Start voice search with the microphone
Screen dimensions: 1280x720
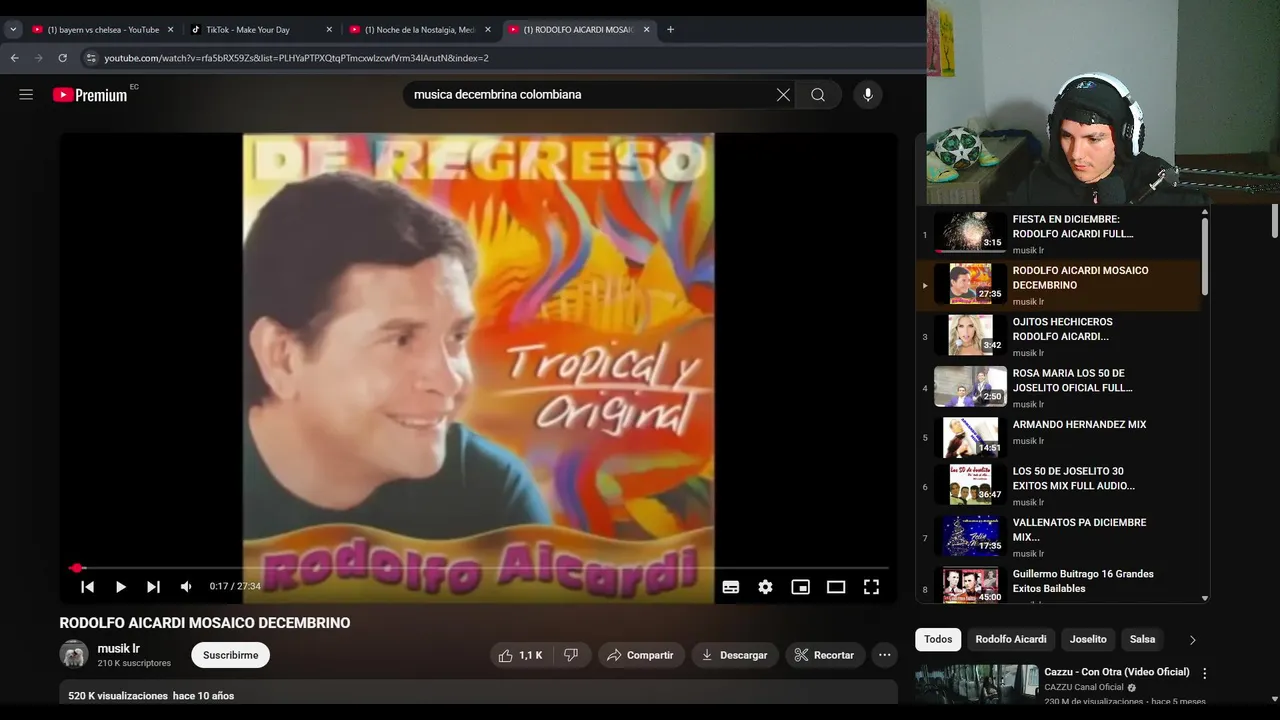pyautogui.click(x=867, y=95)
